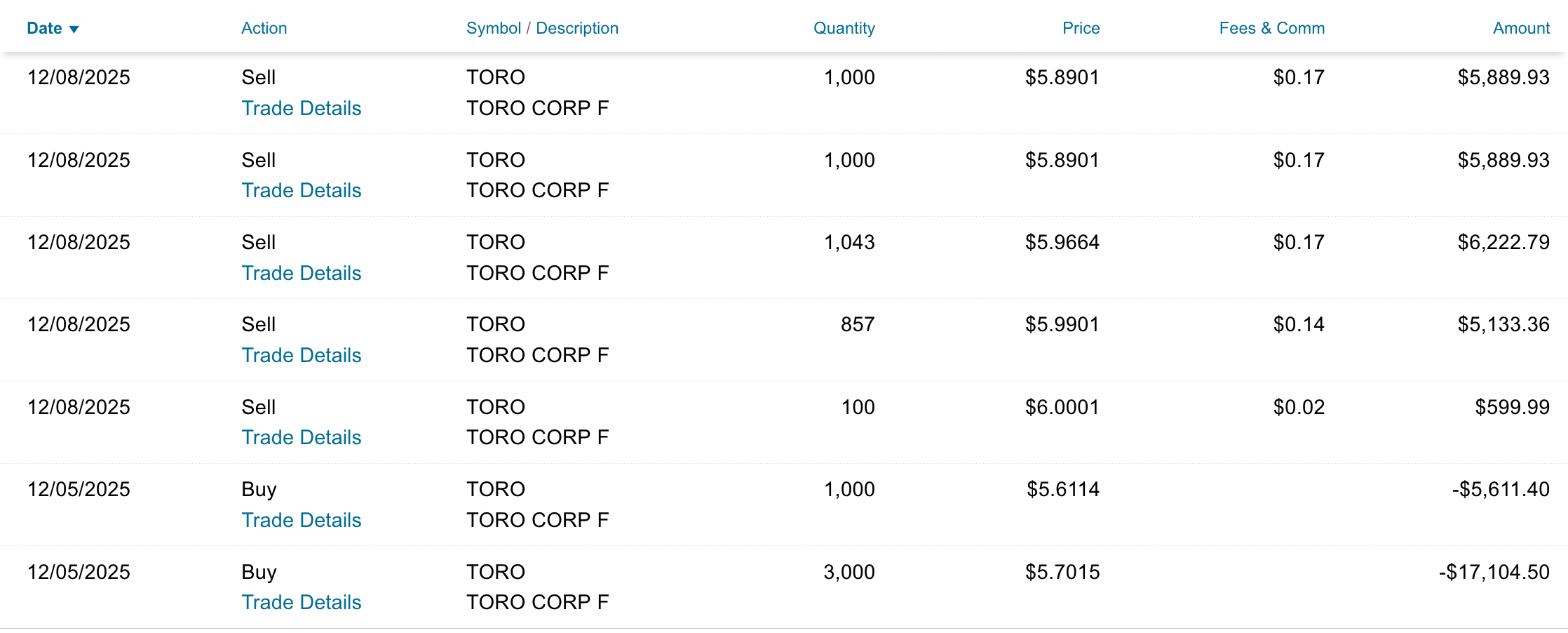Click TORO symbol in the 857-share row
Image resolution: width=1568 pixels, height=633 pixels.
click(495, 325)
